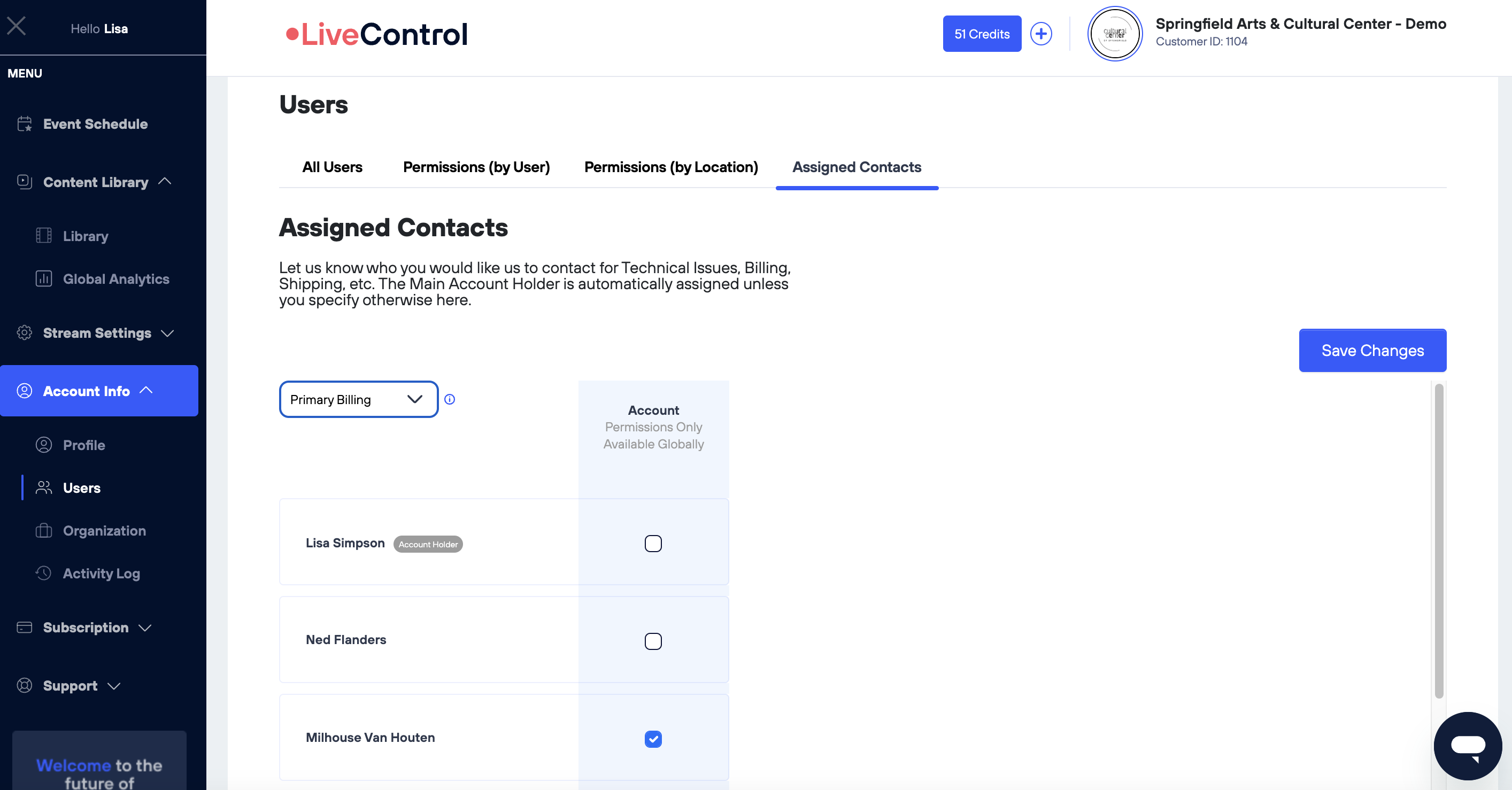Open the chat support bubble icon
Image resolution: width=1512 pixels, height=790 pixels.
pos(1468,746)
